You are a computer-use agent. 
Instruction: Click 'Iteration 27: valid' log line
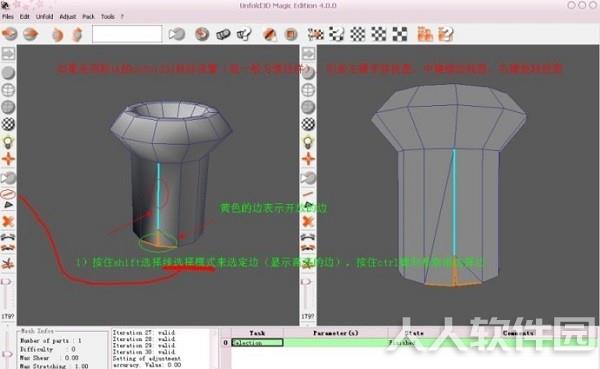click(144, 333)
